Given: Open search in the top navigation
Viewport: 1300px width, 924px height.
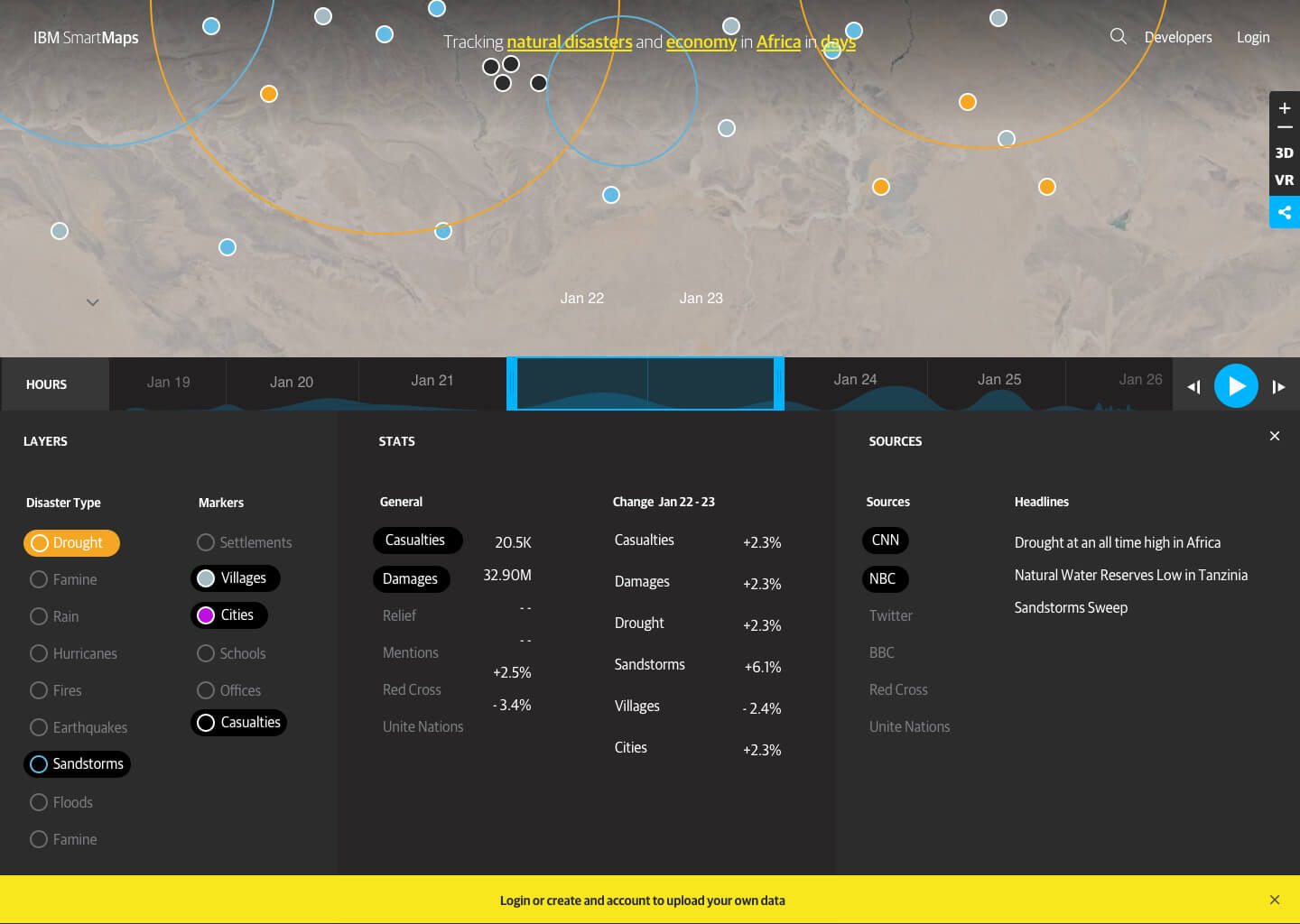Looking at the screenshot, I should pos(1118,36).
